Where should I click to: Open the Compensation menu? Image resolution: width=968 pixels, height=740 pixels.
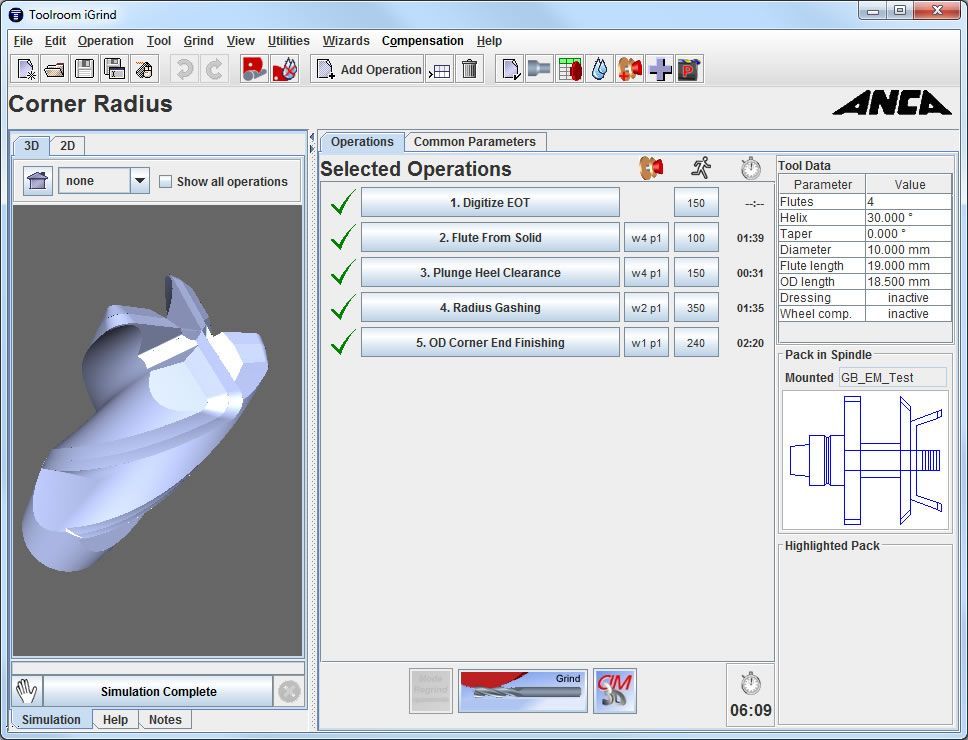coord(422,41)
